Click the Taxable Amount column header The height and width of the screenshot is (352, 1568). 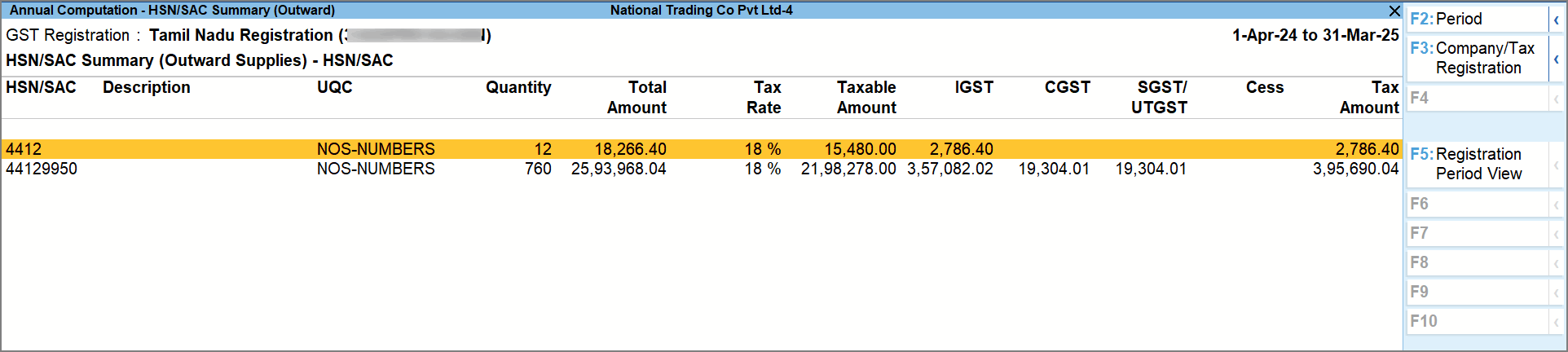pyautogui.click(x=865, y=97)
